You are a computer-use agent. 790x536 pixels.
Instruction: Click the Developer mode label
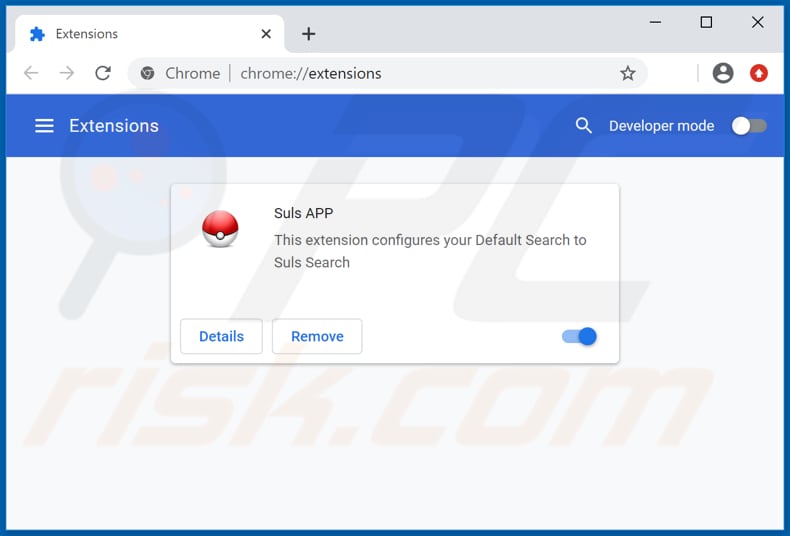[661, 126]
